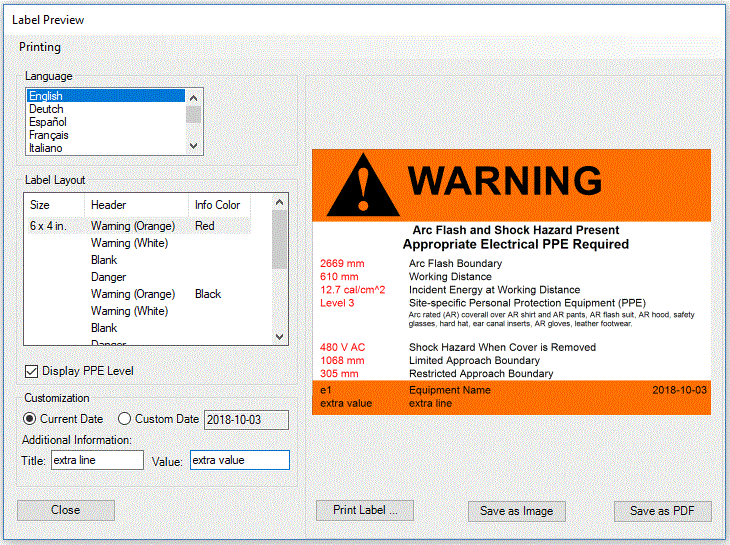Click Language list scroll up arrow
Screen dimensions: 730x545
(194, 98)
